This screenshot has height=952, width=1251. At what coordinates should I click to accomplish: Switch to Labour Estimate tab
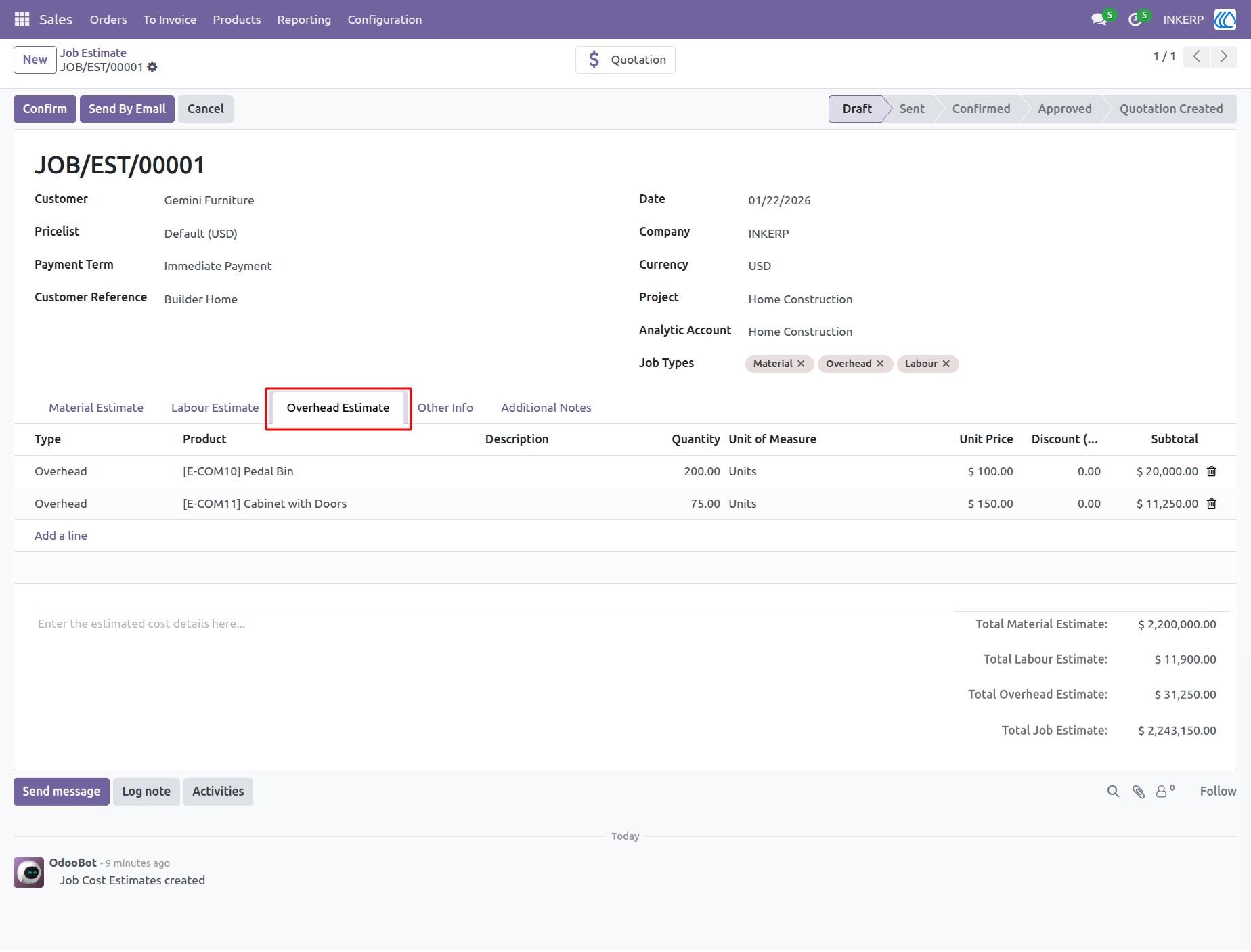tap(215, 408)
